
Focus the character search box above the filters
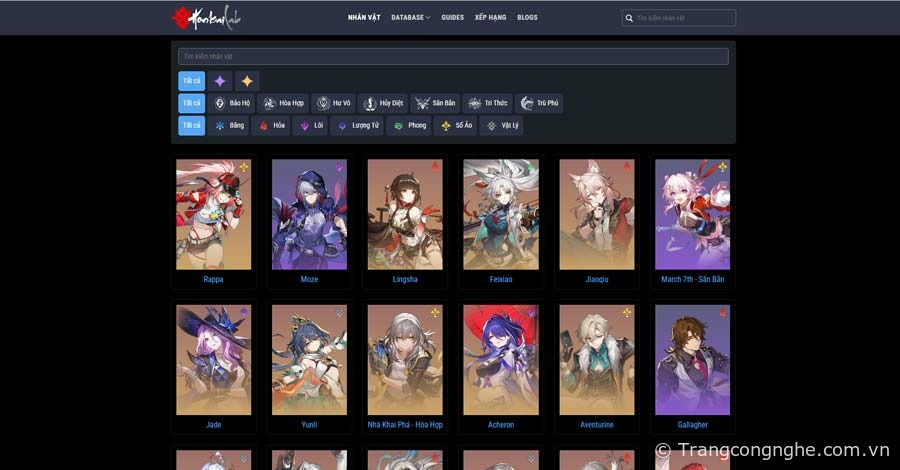(453, 56)
